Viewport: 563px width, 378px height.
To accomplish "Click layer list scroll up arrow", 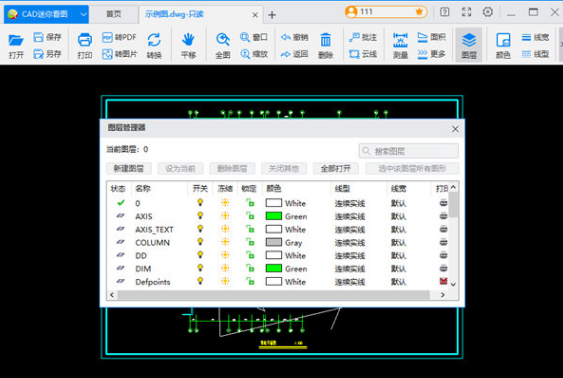I will (x=453, y=187).
